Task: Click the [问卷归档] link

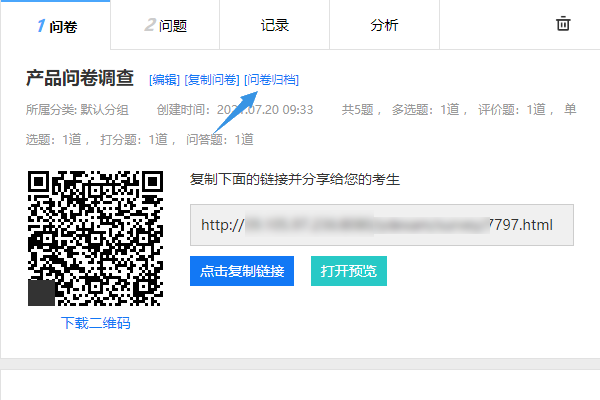Action: (x=271, y=80)
